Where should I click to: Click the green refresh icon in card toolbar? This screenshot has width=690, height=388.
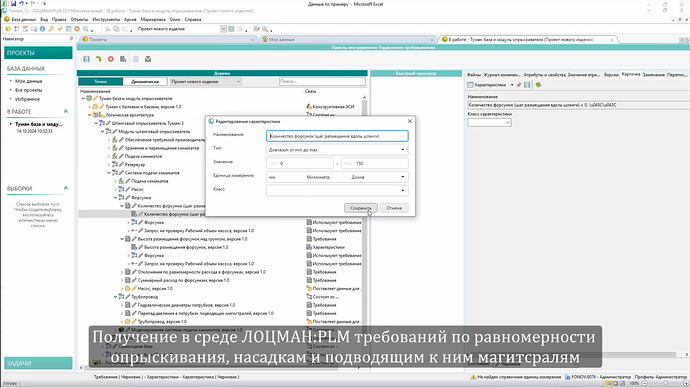538,84
